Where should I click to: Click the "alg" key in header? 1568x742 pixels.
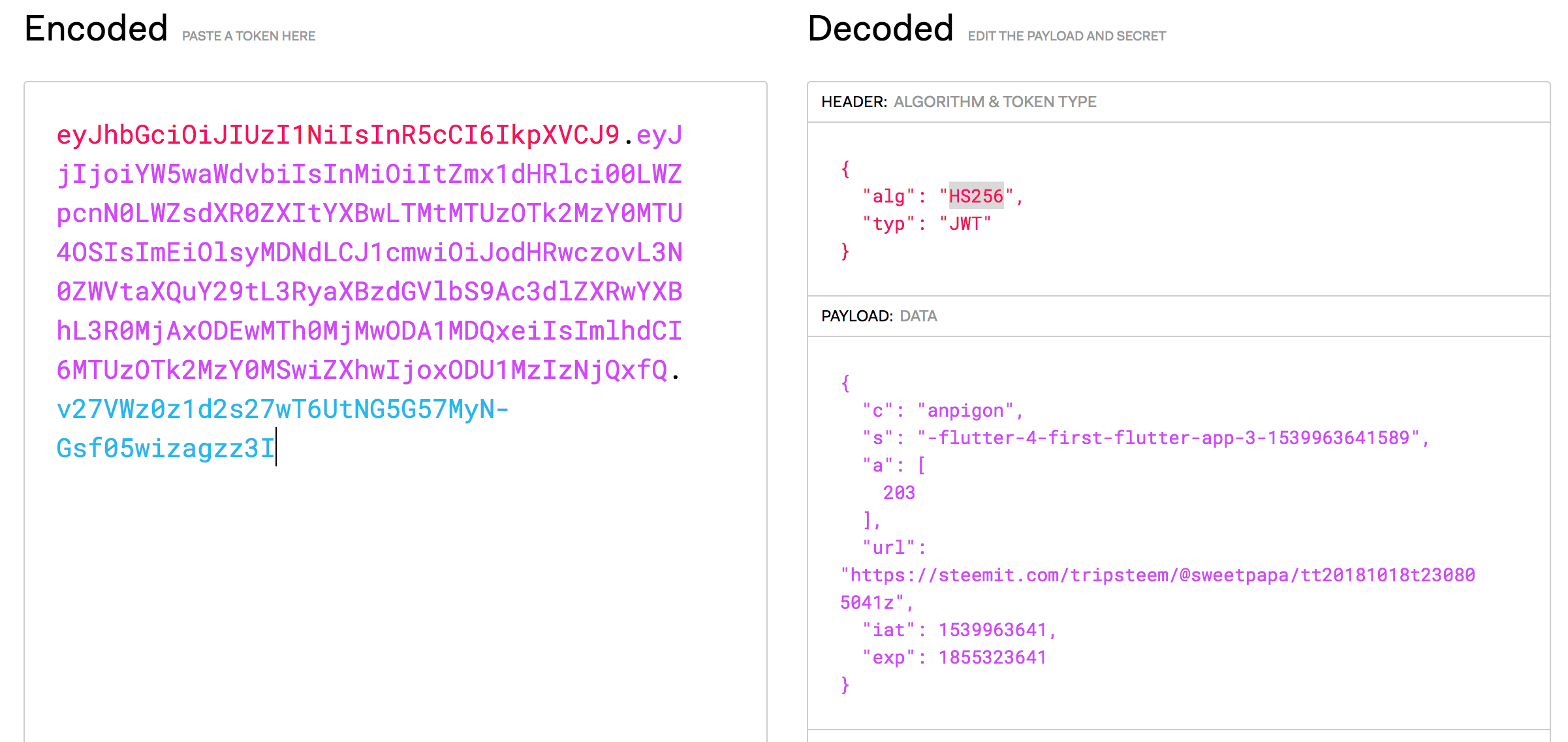tap(888, 197)
